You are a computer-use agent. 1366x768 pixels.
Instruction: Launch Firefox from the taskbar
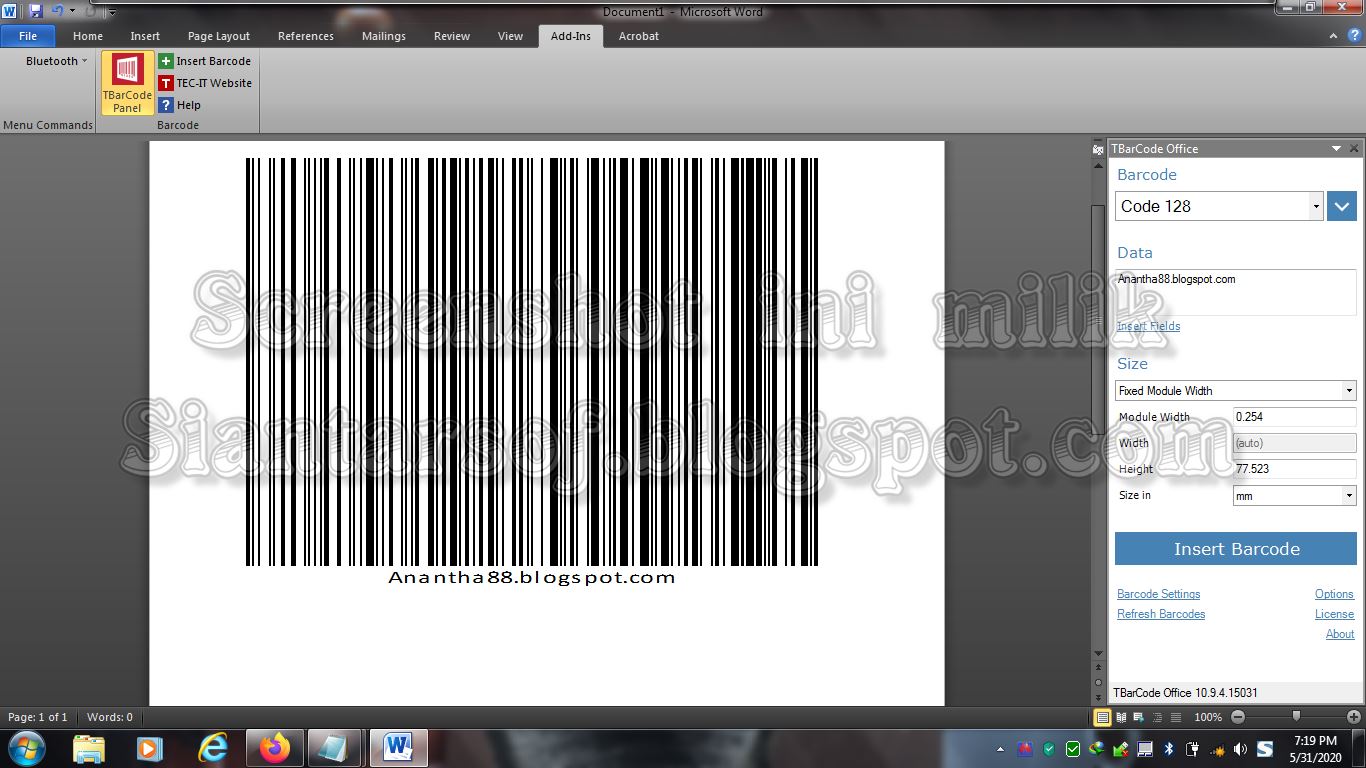273,748
